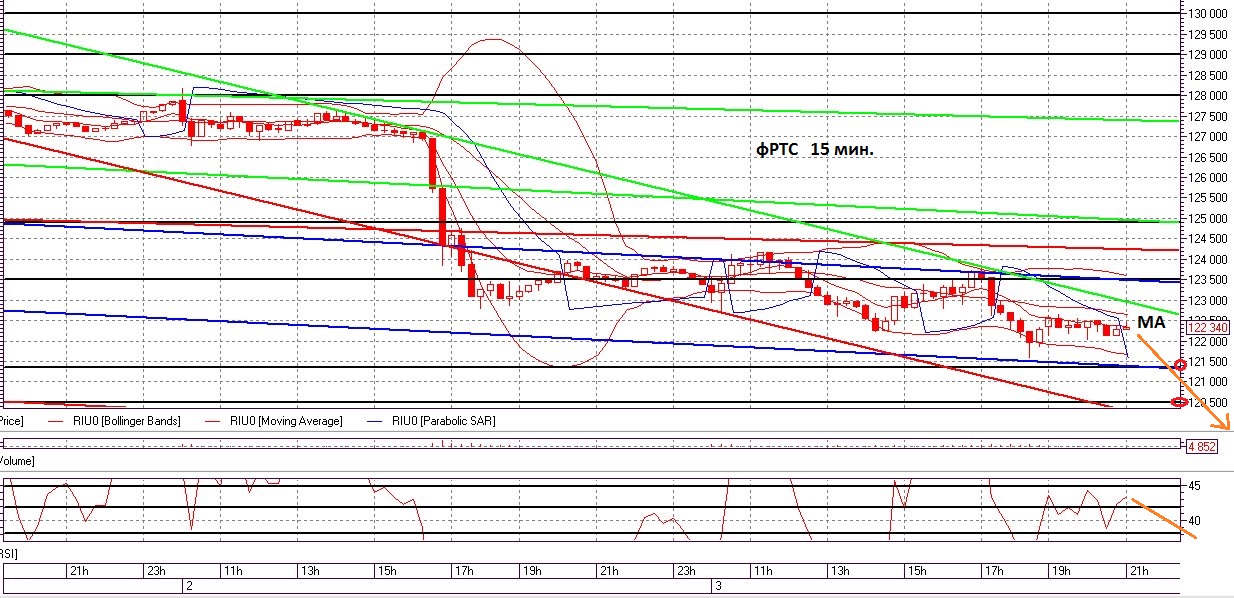
Task: Click the 19h time label of day 2
Action: (x=531, y=571)
